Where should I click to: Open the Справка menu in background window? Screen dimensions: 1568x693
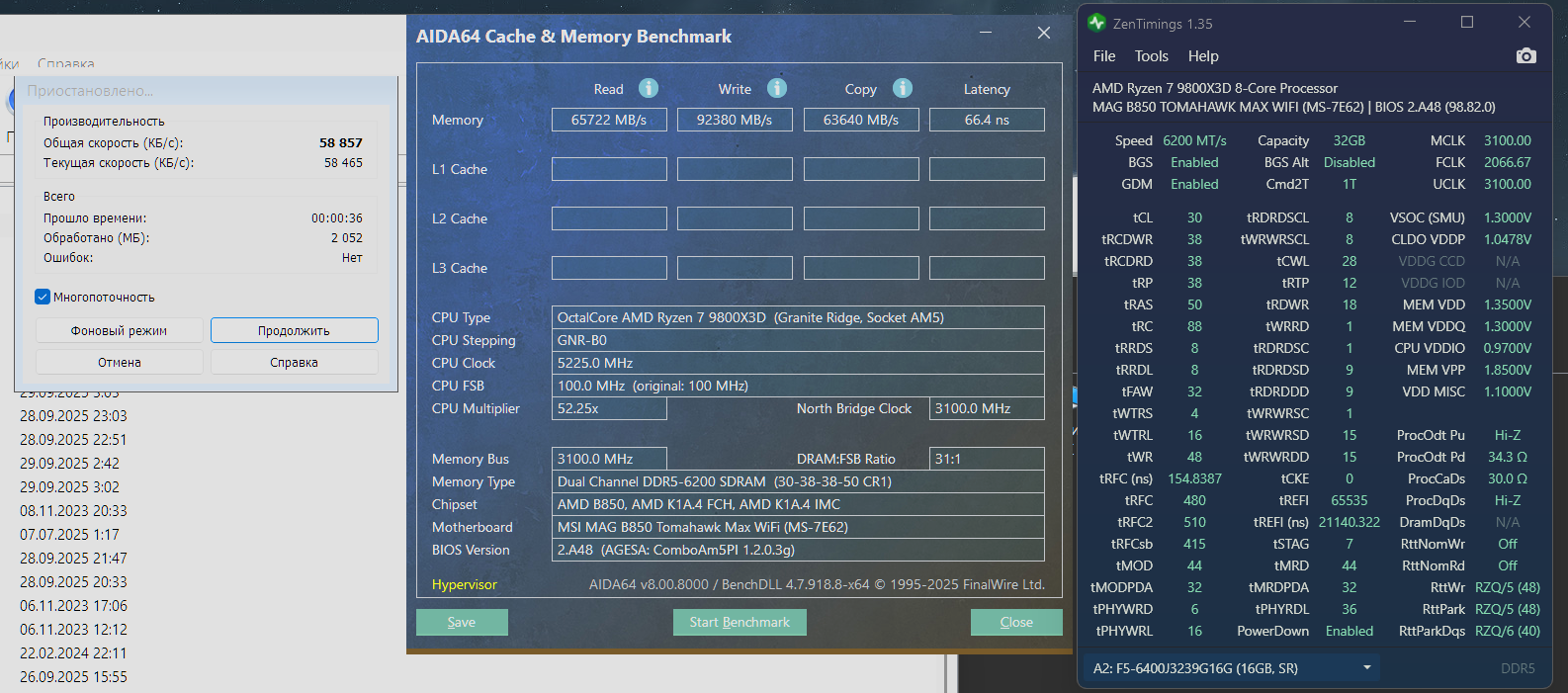click(x=66, y=64)
